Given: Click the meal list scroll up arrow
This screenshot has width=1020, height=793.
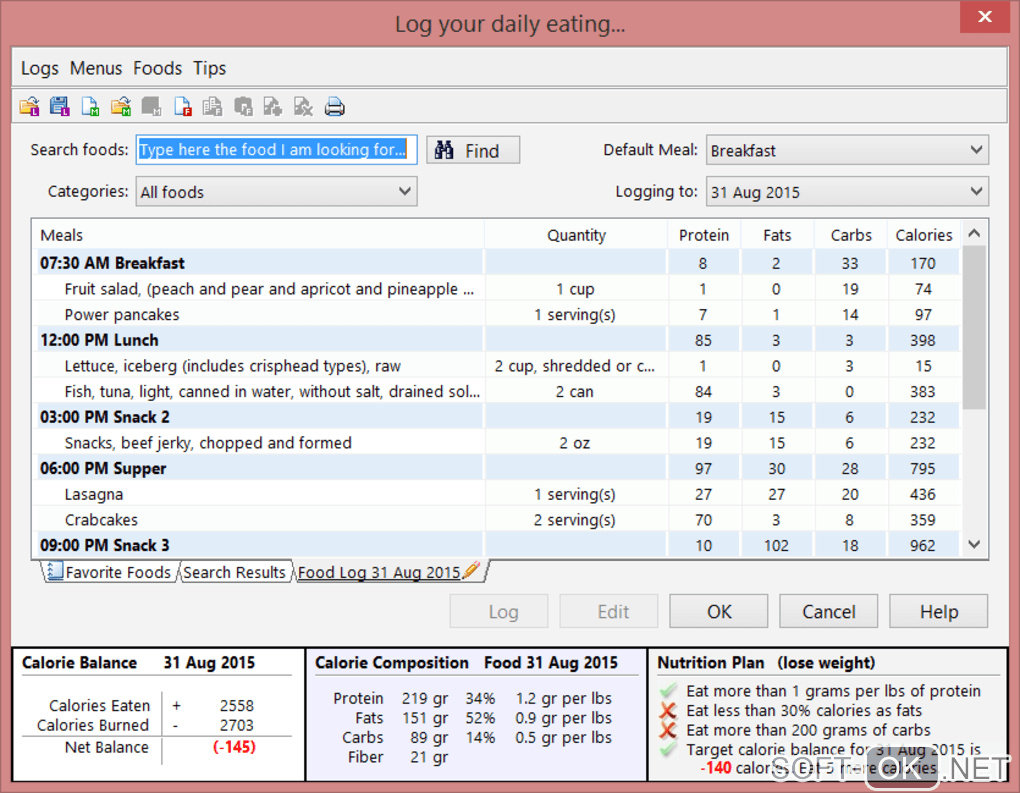Looking at the screenshot, I should click(x=974, y=234).
